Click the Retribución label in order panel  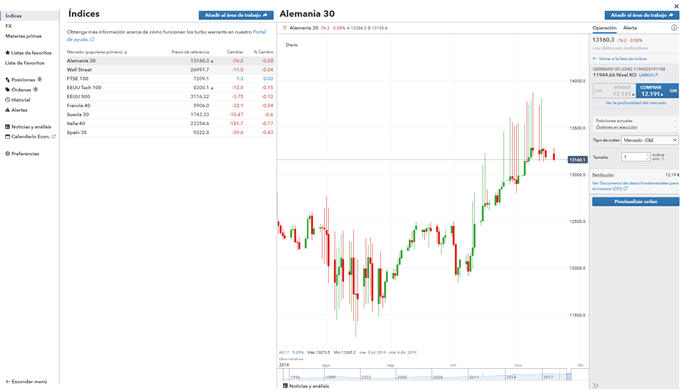pyautogui.click(x=603, y=175)
